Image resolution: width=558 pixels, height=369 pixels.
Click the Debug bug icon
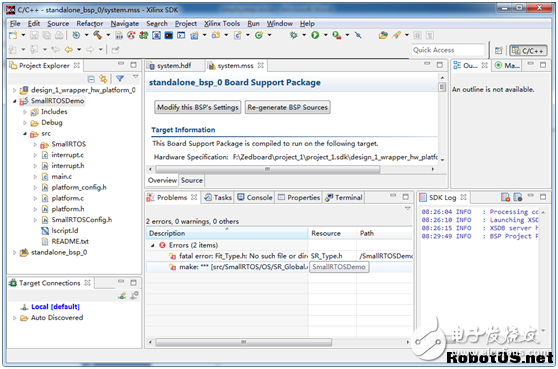pos(294,35)
